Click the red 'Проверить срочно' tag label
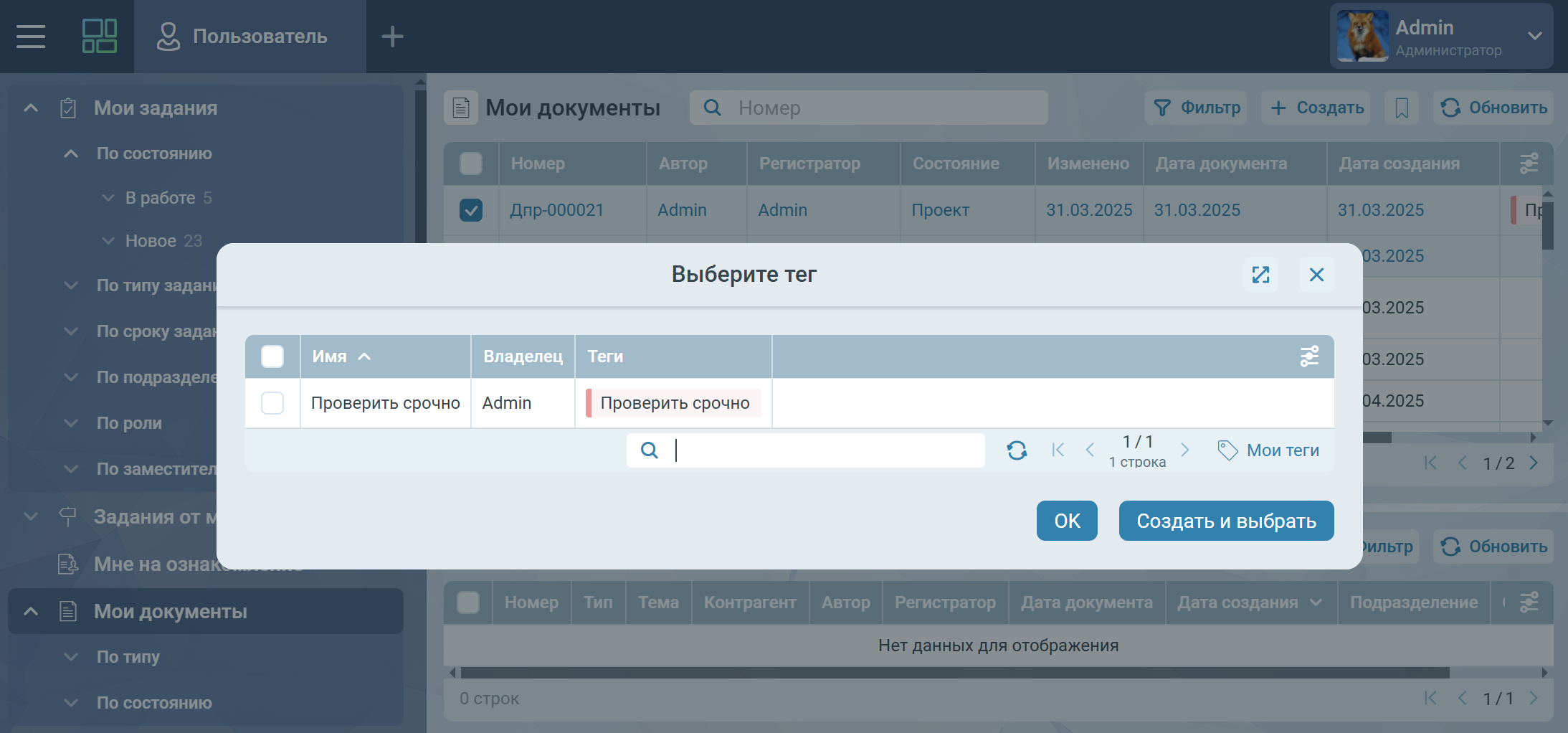The image size is (1568, 733). (x=674, y=403)
